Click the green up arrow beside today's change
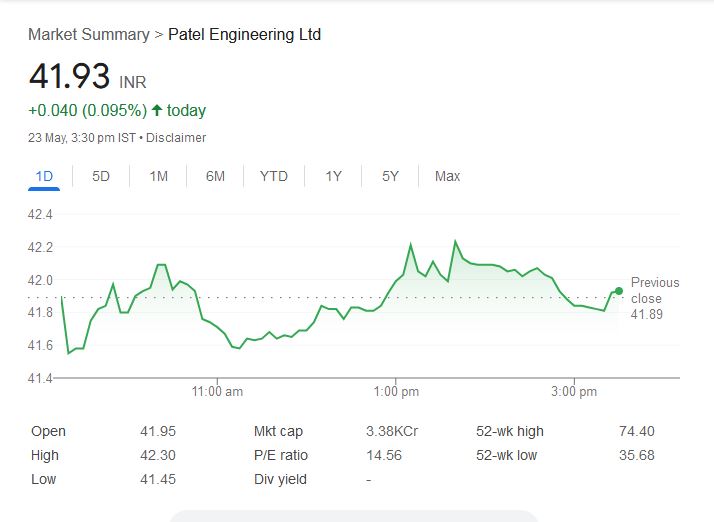The height and width of the screenshot is (522, 714). click(x=157, y=110)
